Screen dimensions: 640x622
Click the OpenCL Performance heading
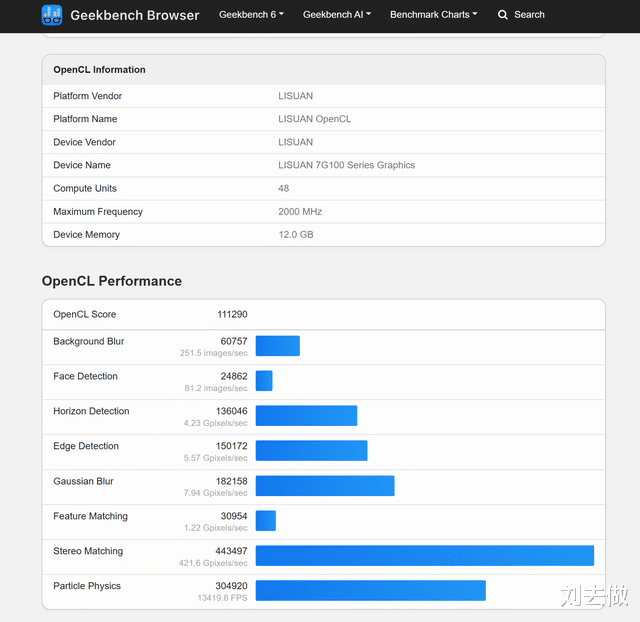click(112, 281)
